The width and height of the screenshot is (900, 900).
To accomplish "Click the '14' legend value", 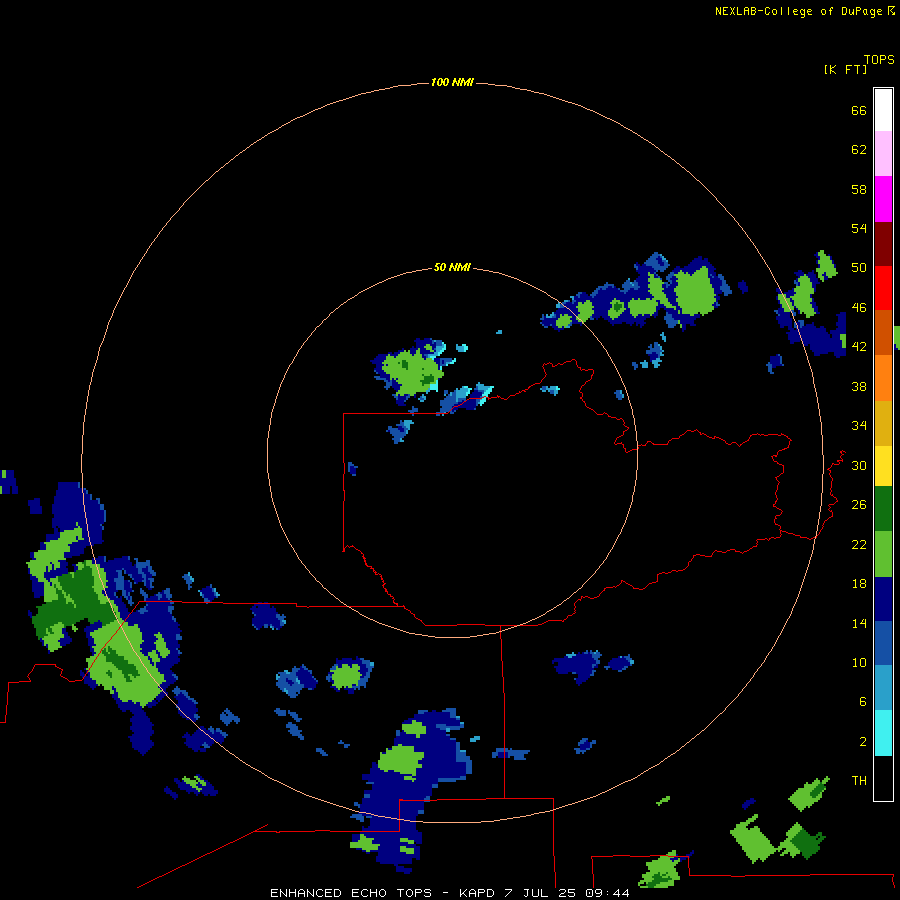I will pos(859,623).
